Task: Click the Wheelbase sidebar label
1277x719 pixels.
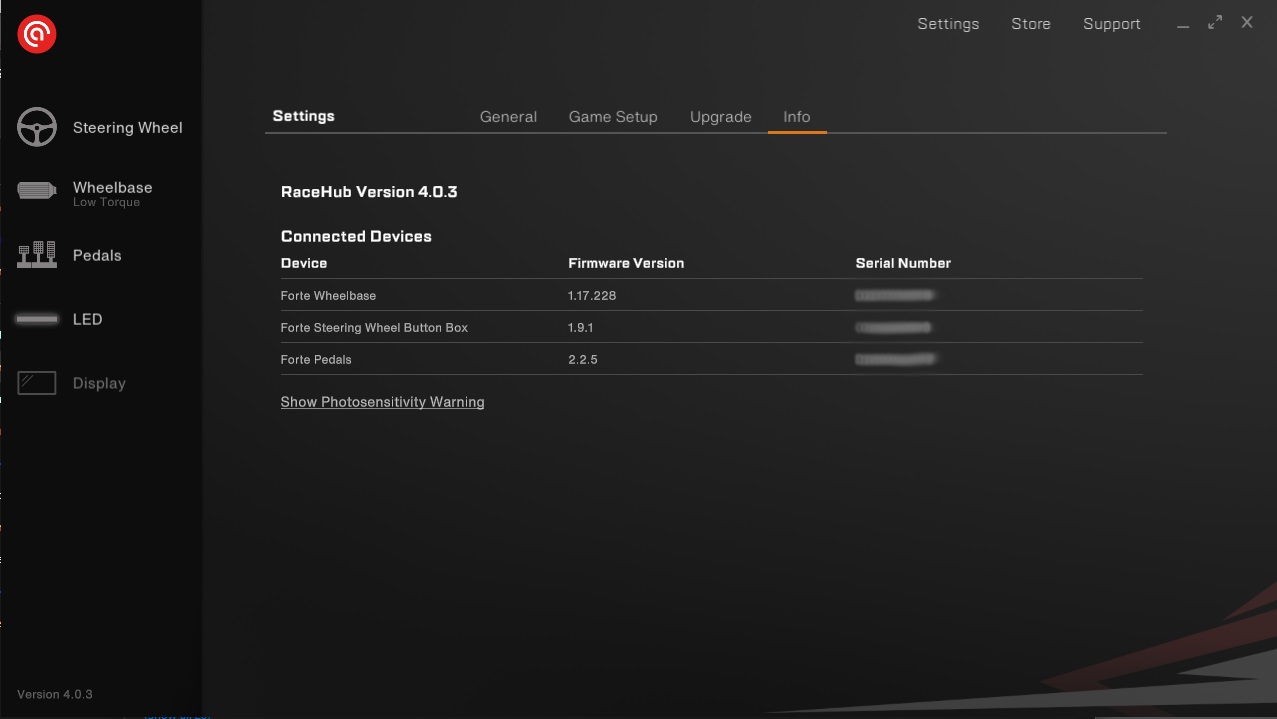Action: pos(113,187)
